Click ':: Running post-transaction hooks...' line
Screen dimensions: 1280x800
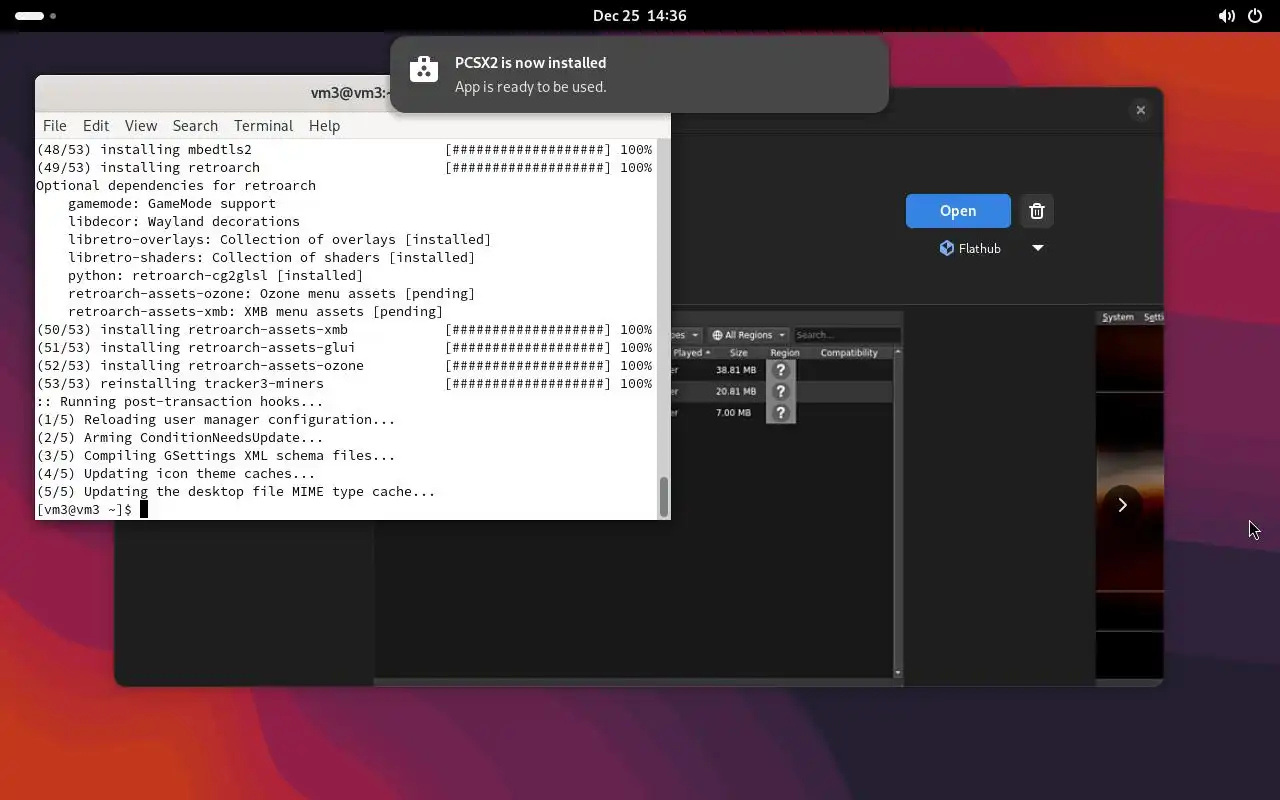click(180, 401)
